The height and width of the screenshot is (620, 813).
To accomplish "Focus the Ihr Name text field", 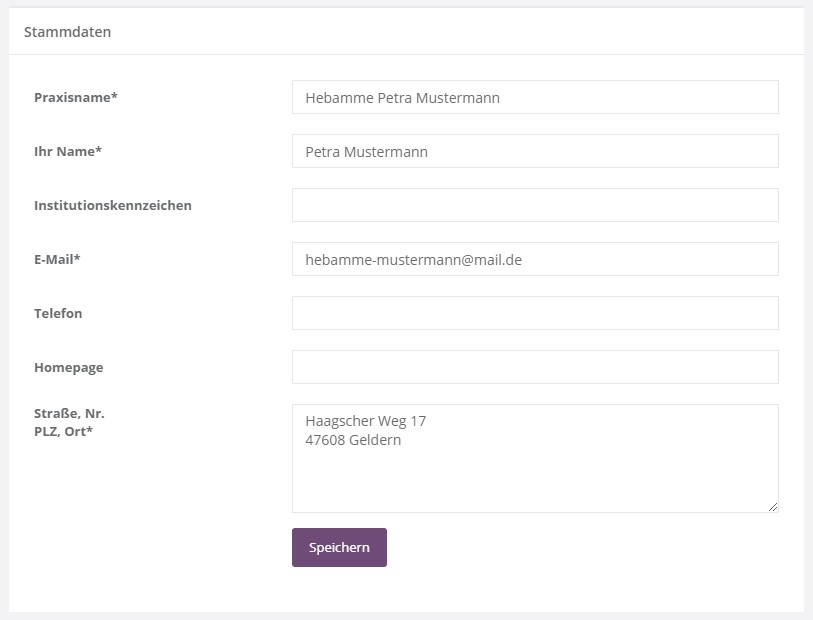I will tap(535, 151).
